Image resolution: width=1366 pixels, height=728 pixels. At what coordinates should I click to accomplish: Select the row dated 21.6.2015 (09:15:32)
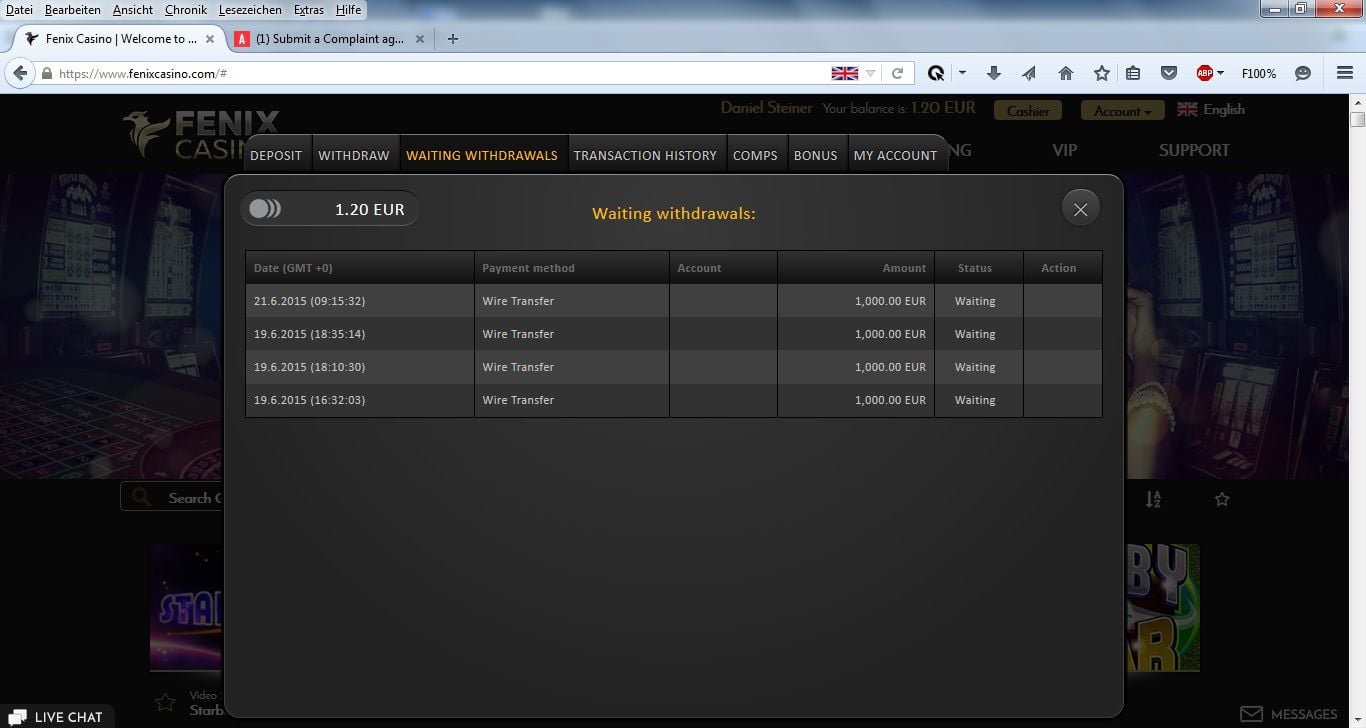pos(674,301)
